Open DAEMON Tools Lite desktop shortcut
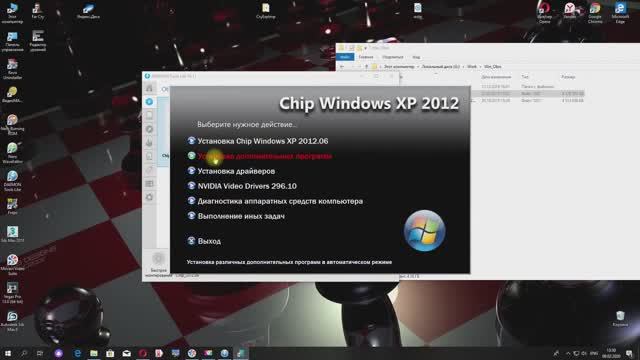Viewport: 640px width, 360px height. tap(12, 181)
